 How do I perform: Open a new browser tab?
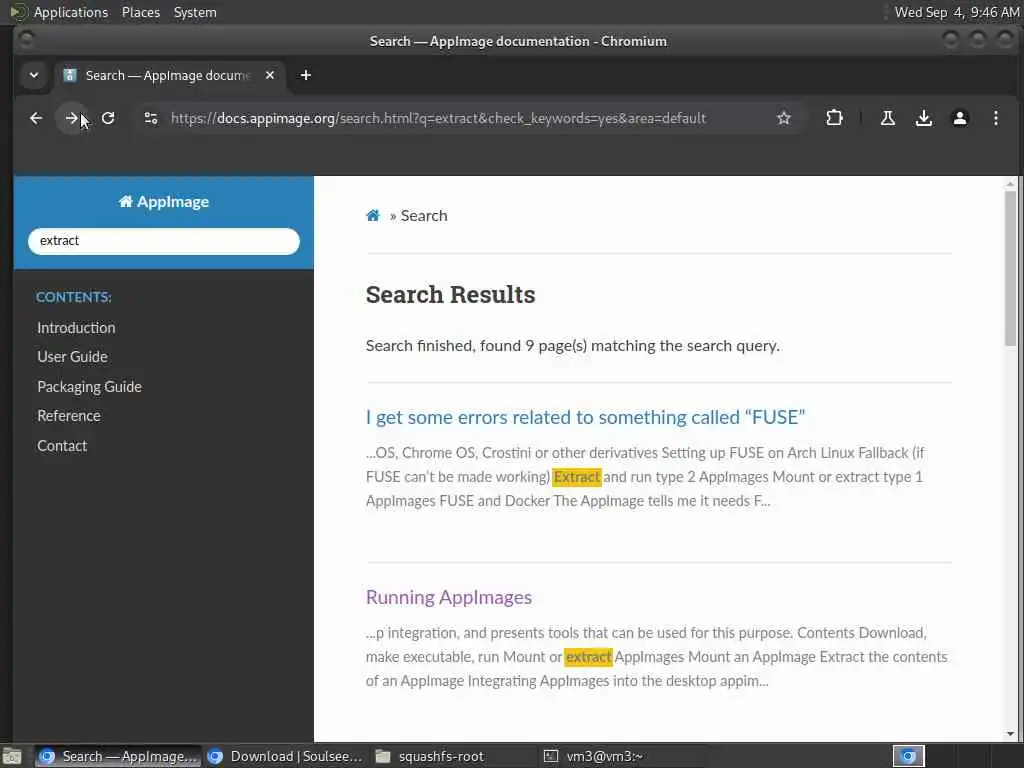306,75
